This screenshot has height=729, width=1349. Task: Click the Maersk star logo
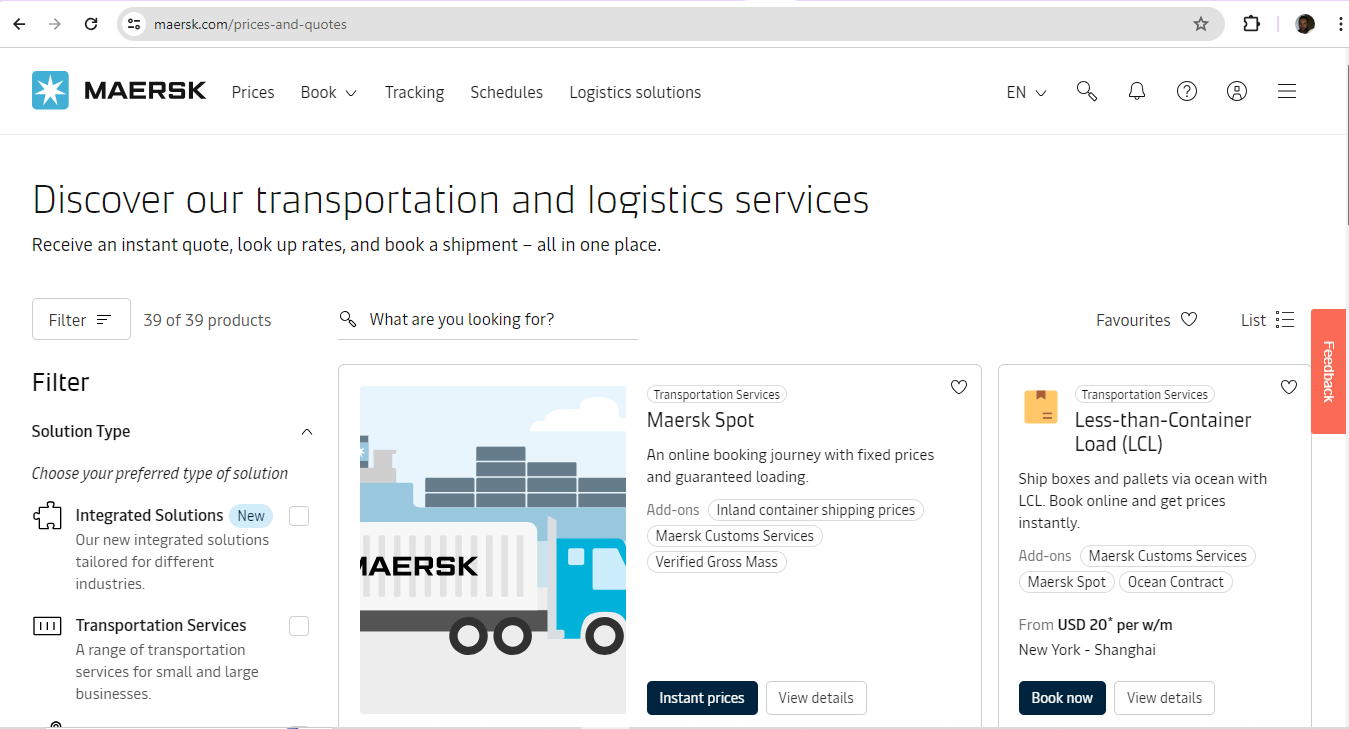[x=48, y=90]
